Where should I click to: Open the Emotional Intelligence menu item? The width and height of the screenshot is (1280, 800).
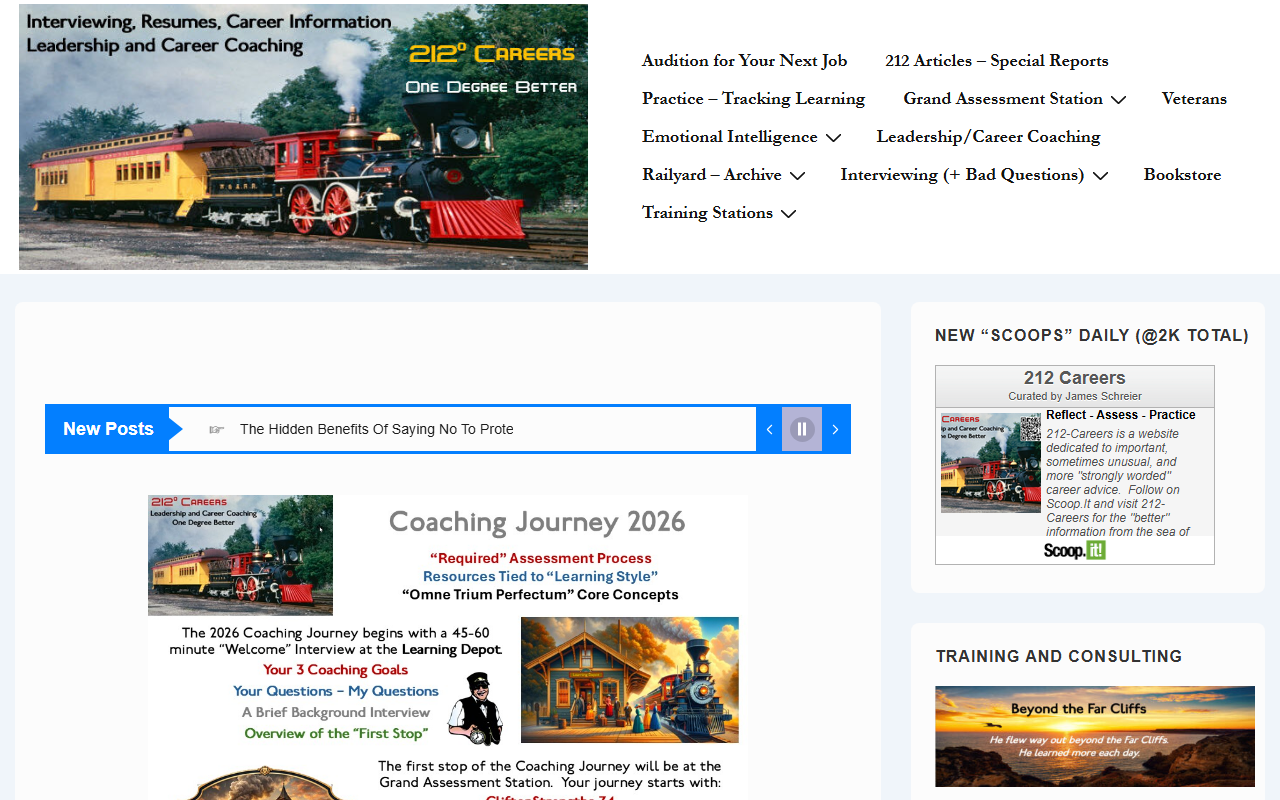tap(730, 137)
